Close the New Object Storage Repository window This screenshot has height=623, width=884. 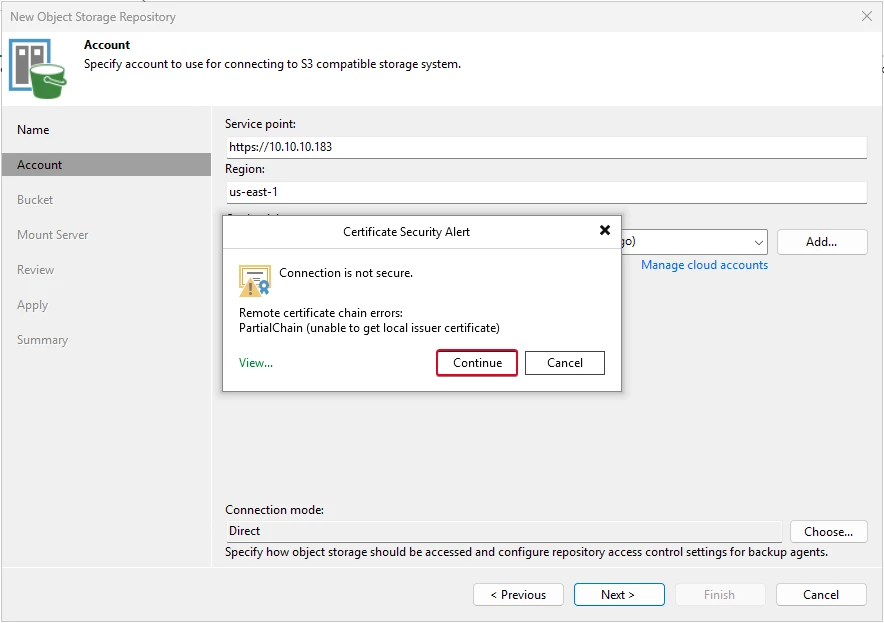(x=867, y=16)
